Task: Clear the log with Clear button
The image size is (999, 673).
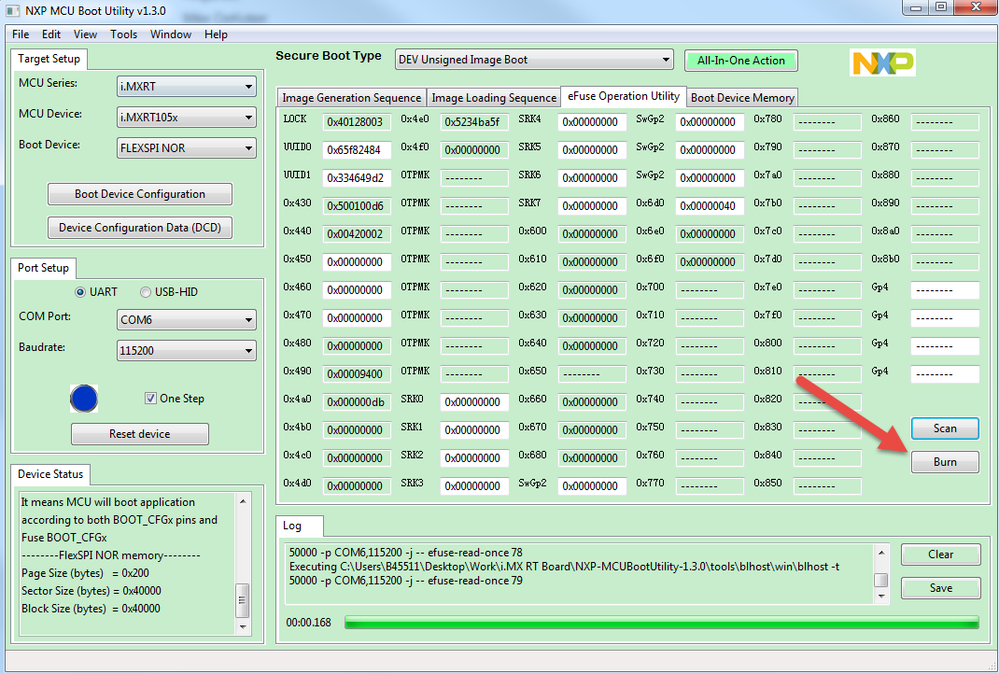Action: (x=940, y=554)
